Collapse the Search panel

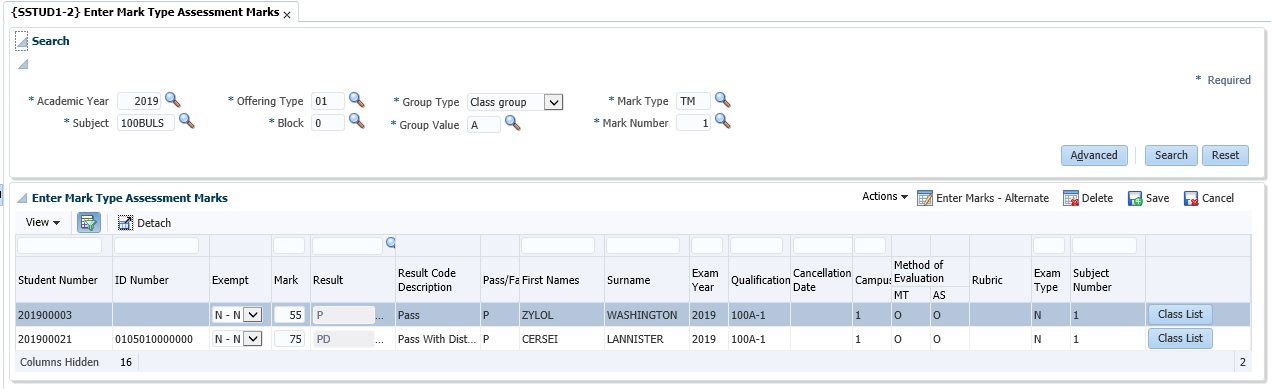[22, 41]
